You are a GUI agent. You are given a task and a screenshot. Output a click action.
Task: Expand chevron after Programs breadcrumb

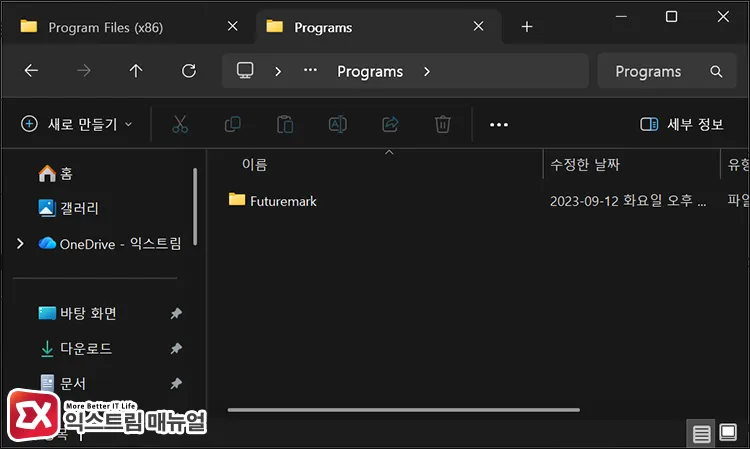(x=427, y=71)
